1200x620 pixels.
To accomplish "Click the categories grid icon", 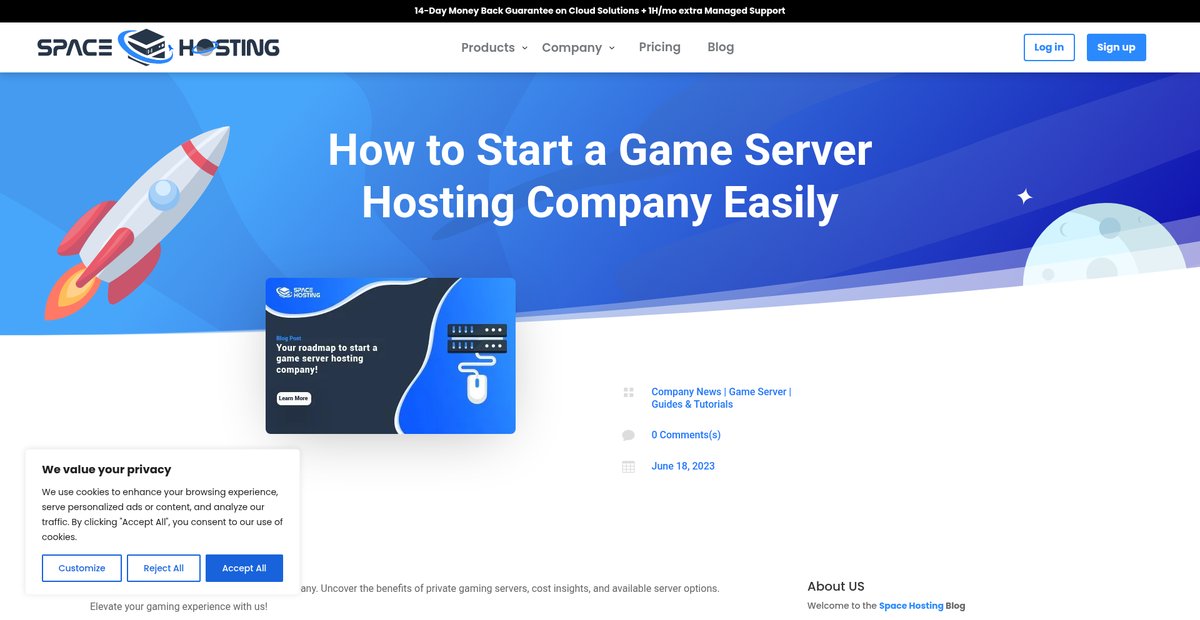I will tap(629, 393).
